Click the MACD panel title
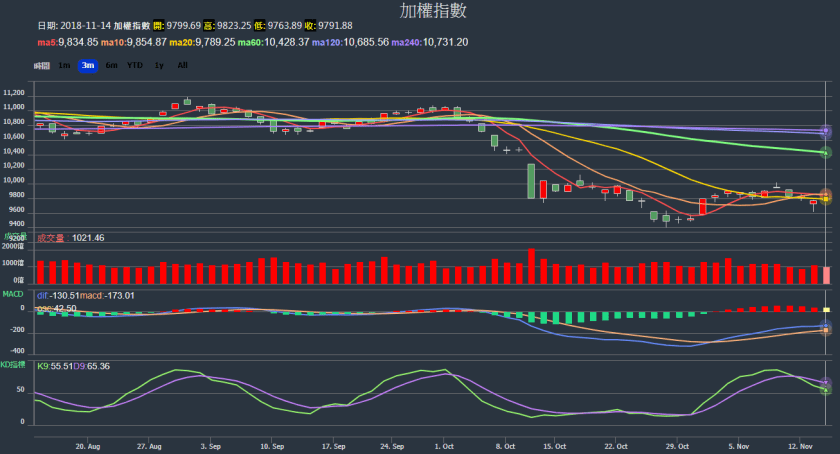 (12, 294)
